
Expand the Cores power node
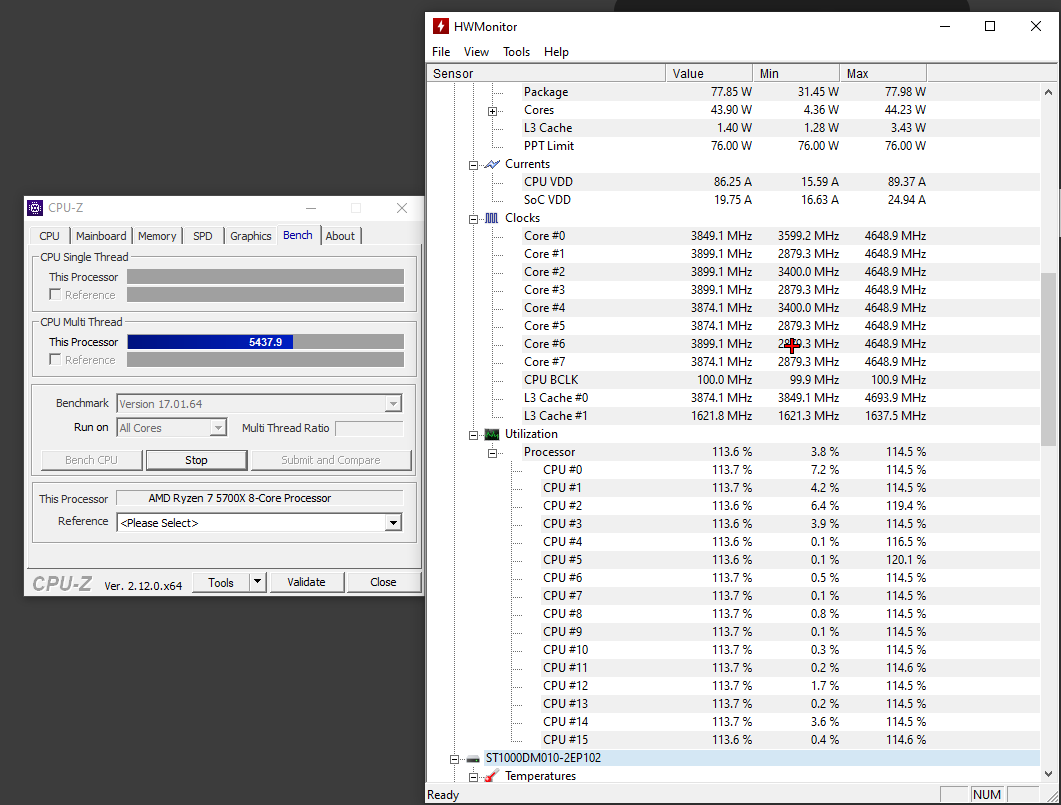[x=493, y=111]
